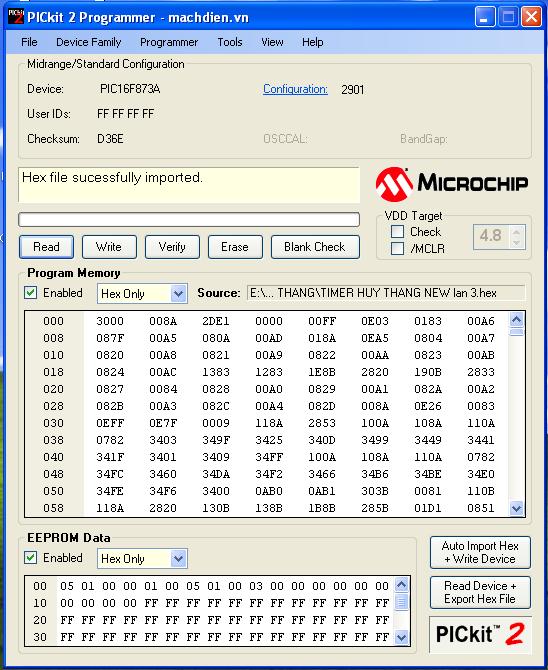Uncheck EEPROM Data Enabled checkbox

click(30, 558)
